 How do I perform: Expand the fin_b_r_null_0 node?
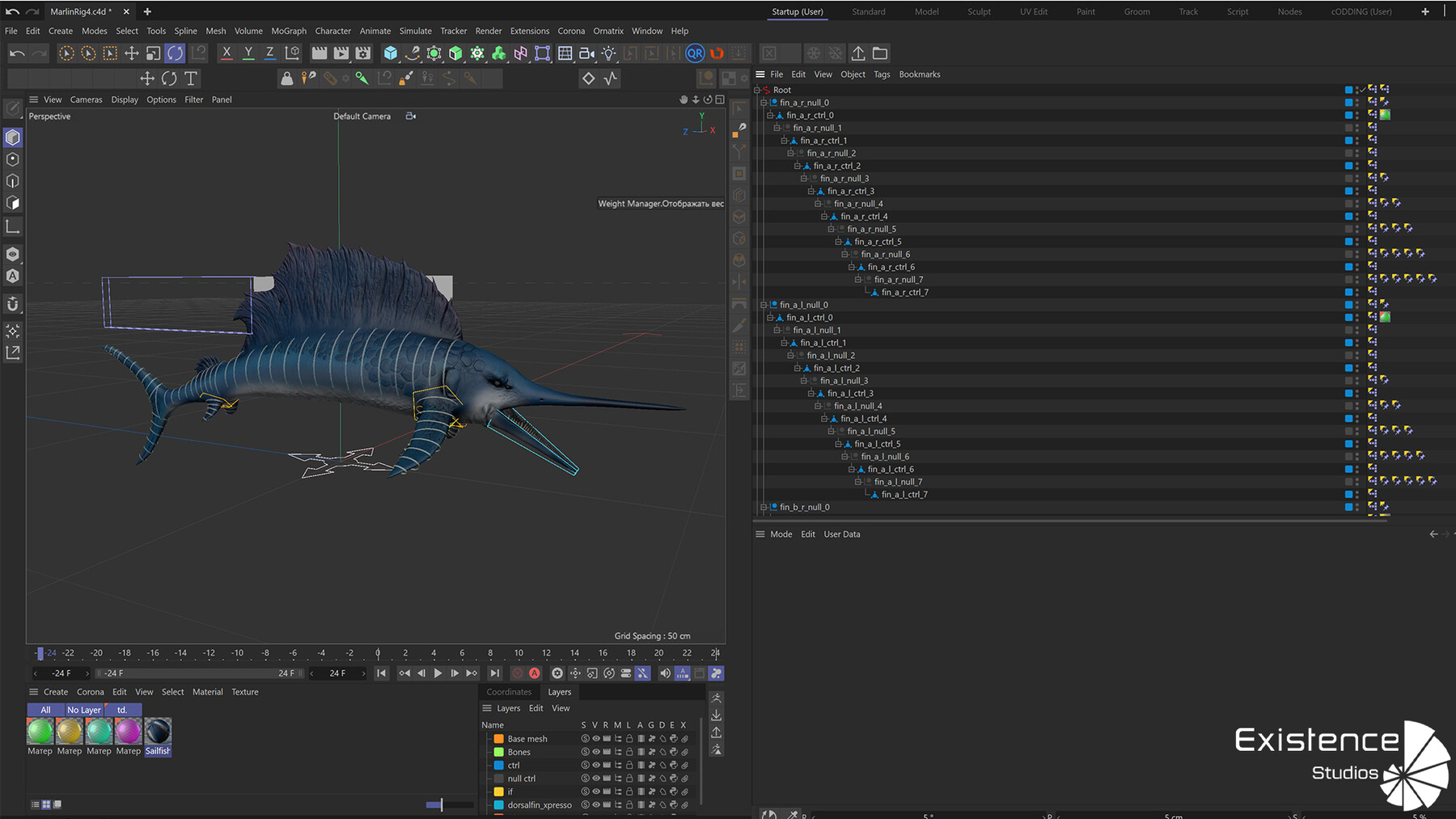pyautogui.click(x=763, y=507)
